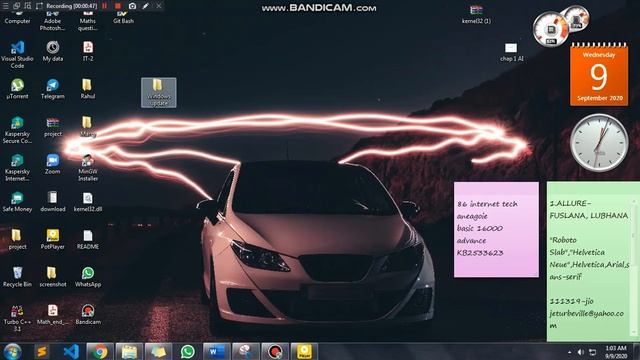This screenshot has height=360, width=640.
Task: Open MinGW Installer shortcut
Action: [x=88, y=167]
